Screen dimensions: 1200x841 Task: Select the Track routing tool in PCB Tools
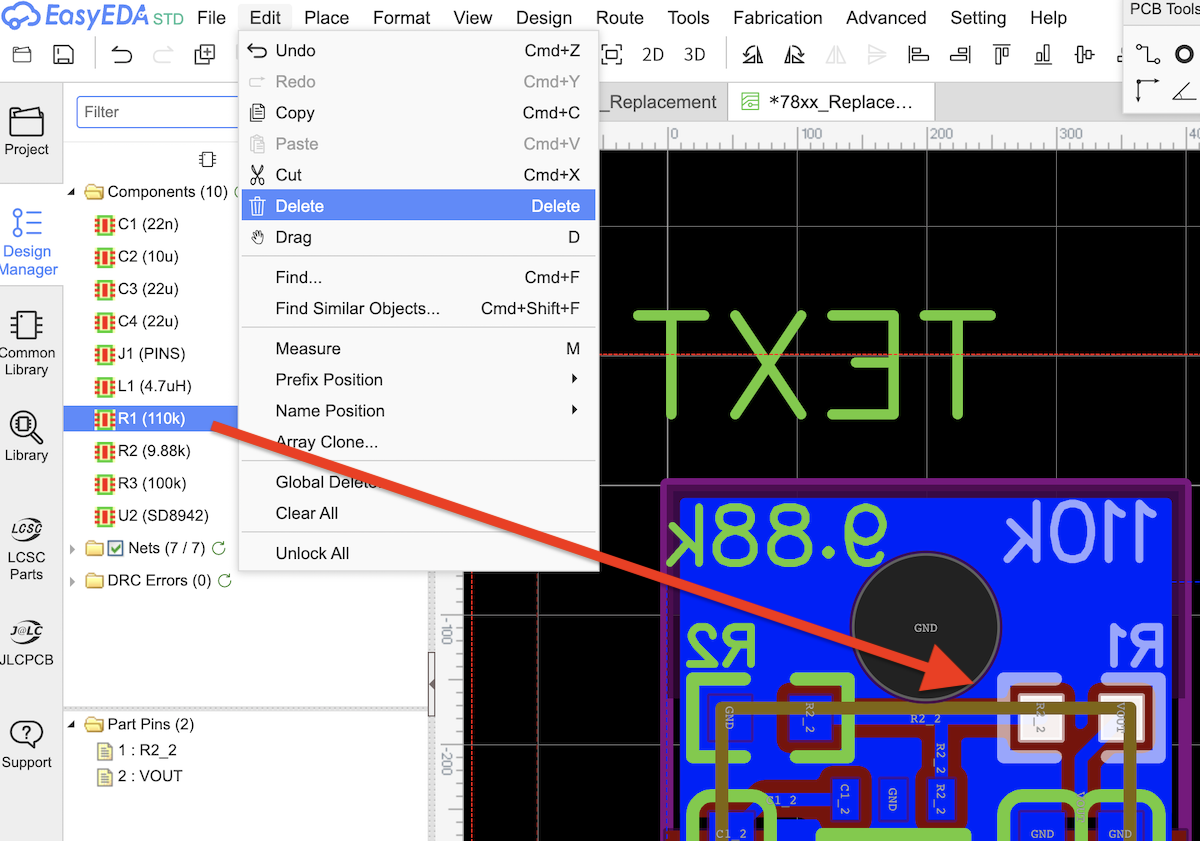click(x=1147, y=52)
